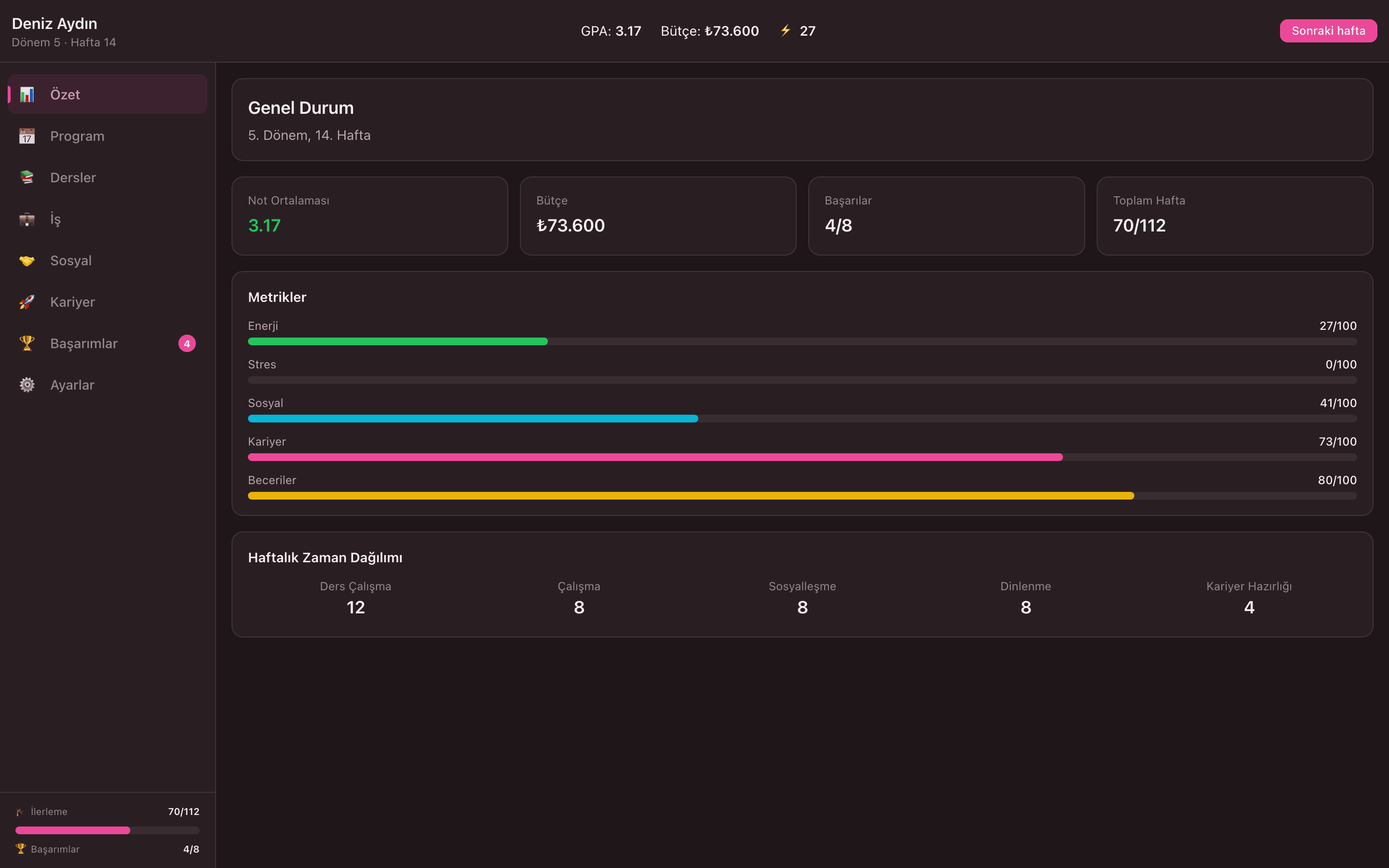The image size is (1389, 868).
Task: Click the Not Ortalaması card
Action: coord(369,216)
